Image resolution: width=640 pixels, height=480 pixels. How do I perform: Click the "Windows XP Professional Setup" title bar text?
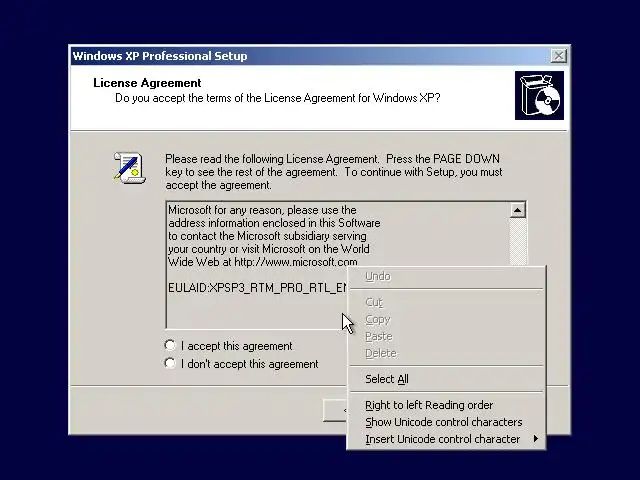(x=160, y=56)
